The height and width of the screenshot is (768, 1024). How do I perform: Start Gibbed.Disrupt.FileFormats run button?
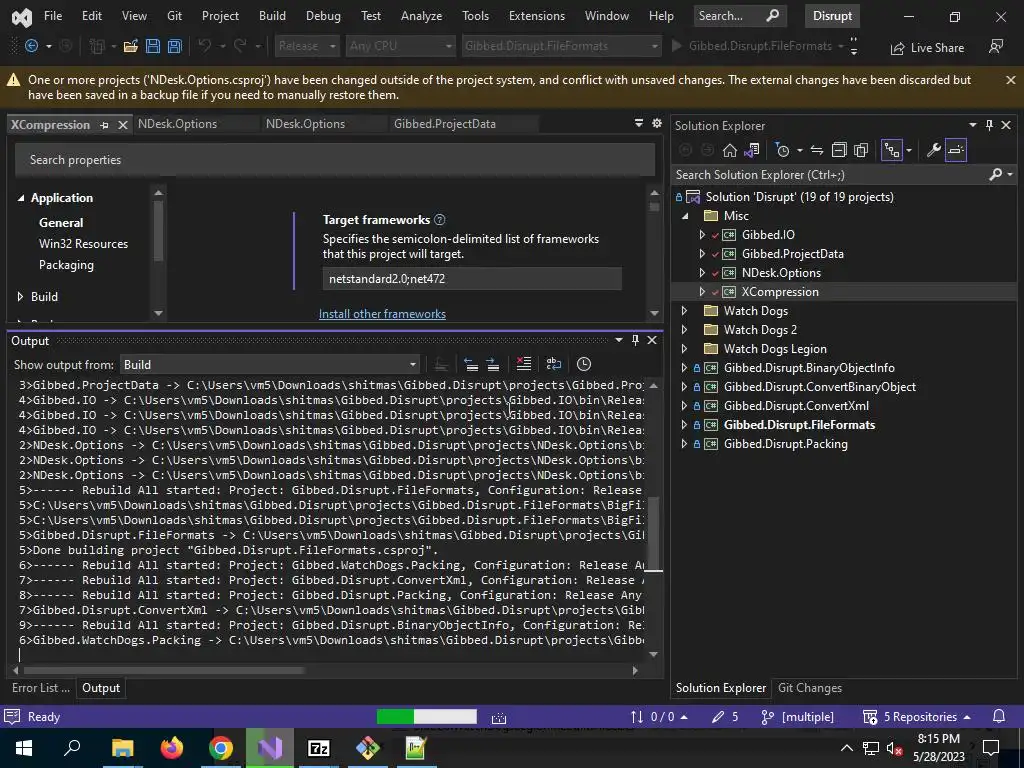752,46
